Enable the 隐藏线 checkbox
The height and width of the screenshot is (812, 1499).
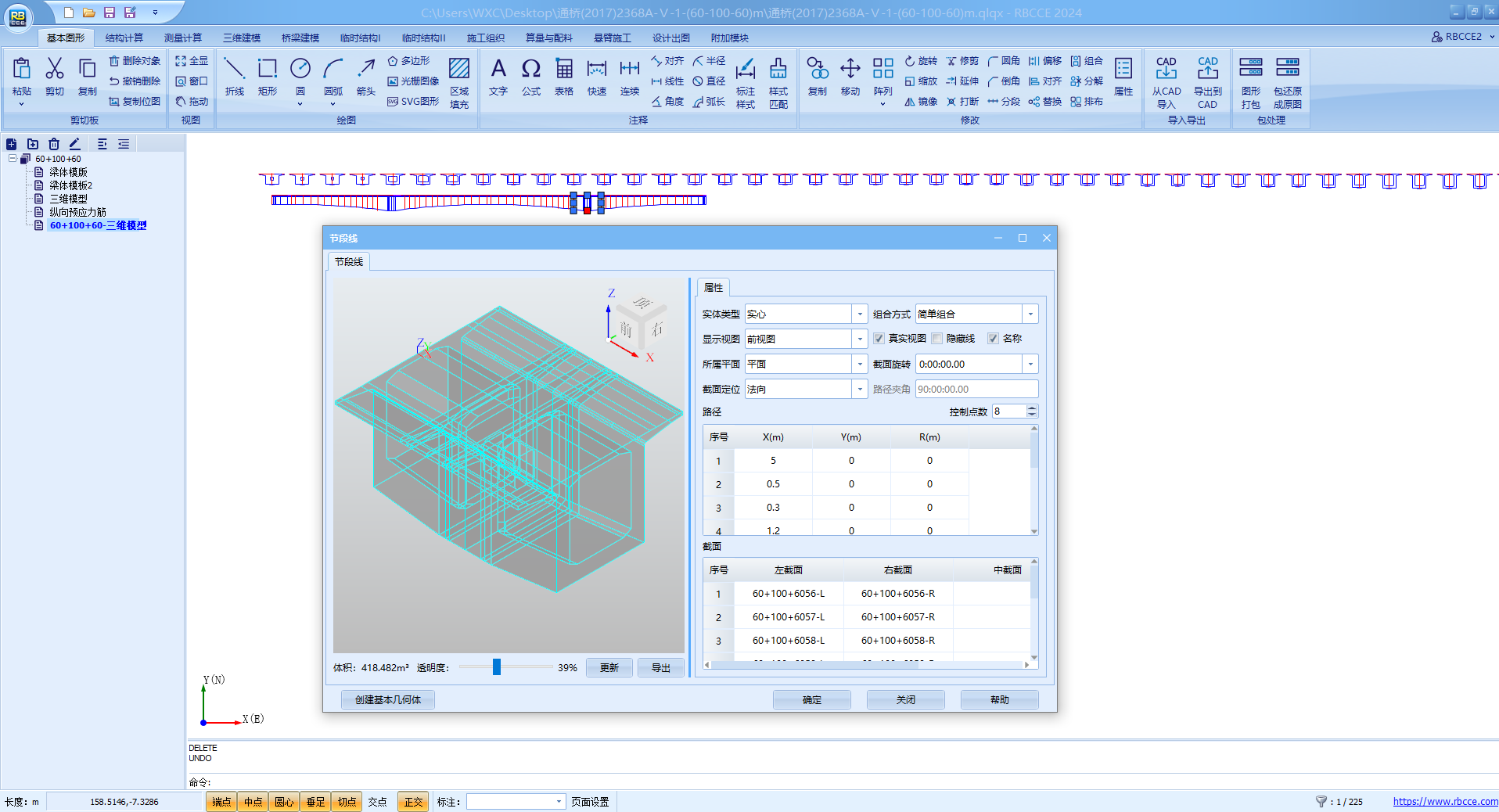pos(937,339)
